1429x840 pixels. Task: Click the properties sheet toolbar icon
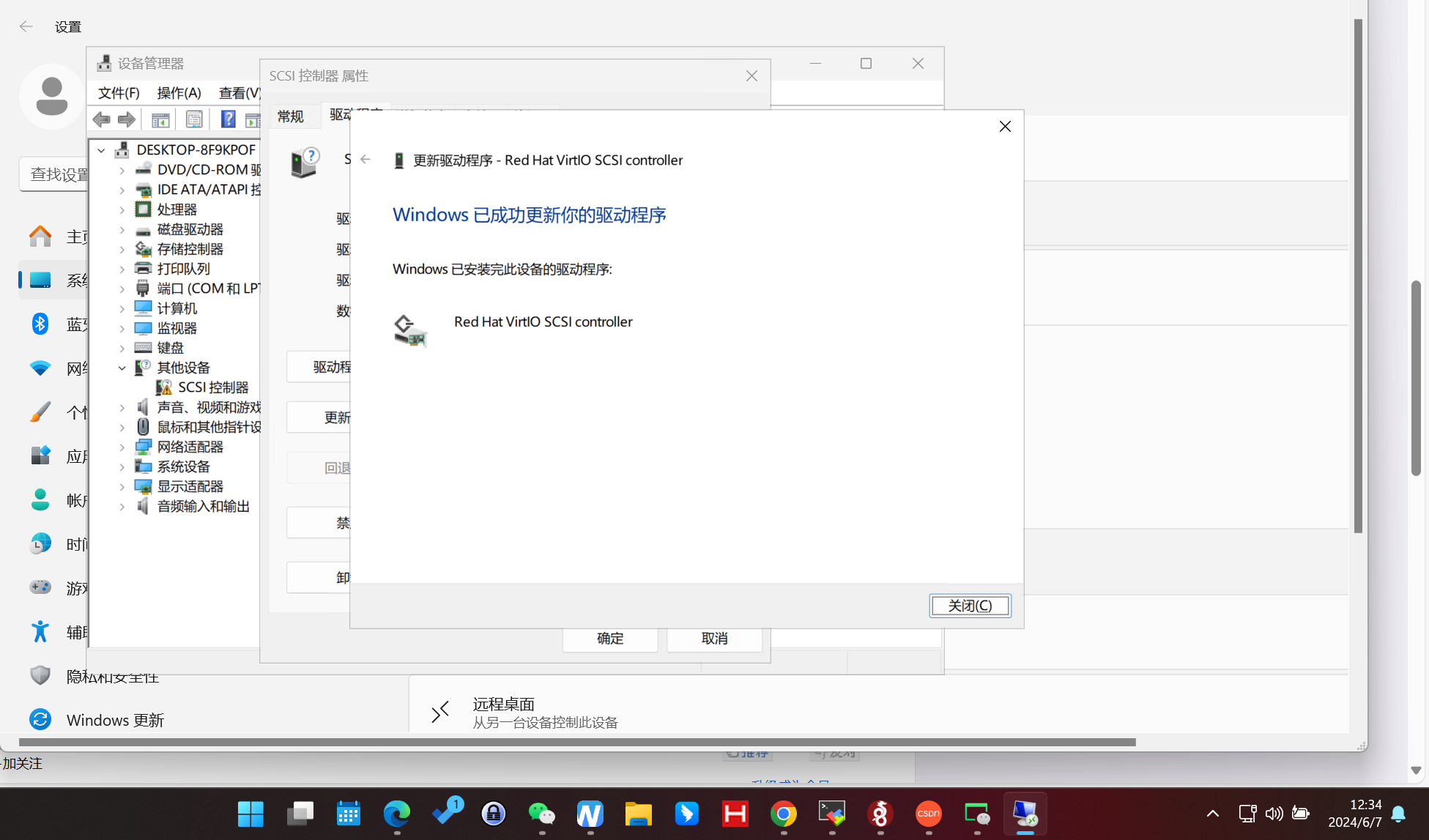[x=194, y=119]
